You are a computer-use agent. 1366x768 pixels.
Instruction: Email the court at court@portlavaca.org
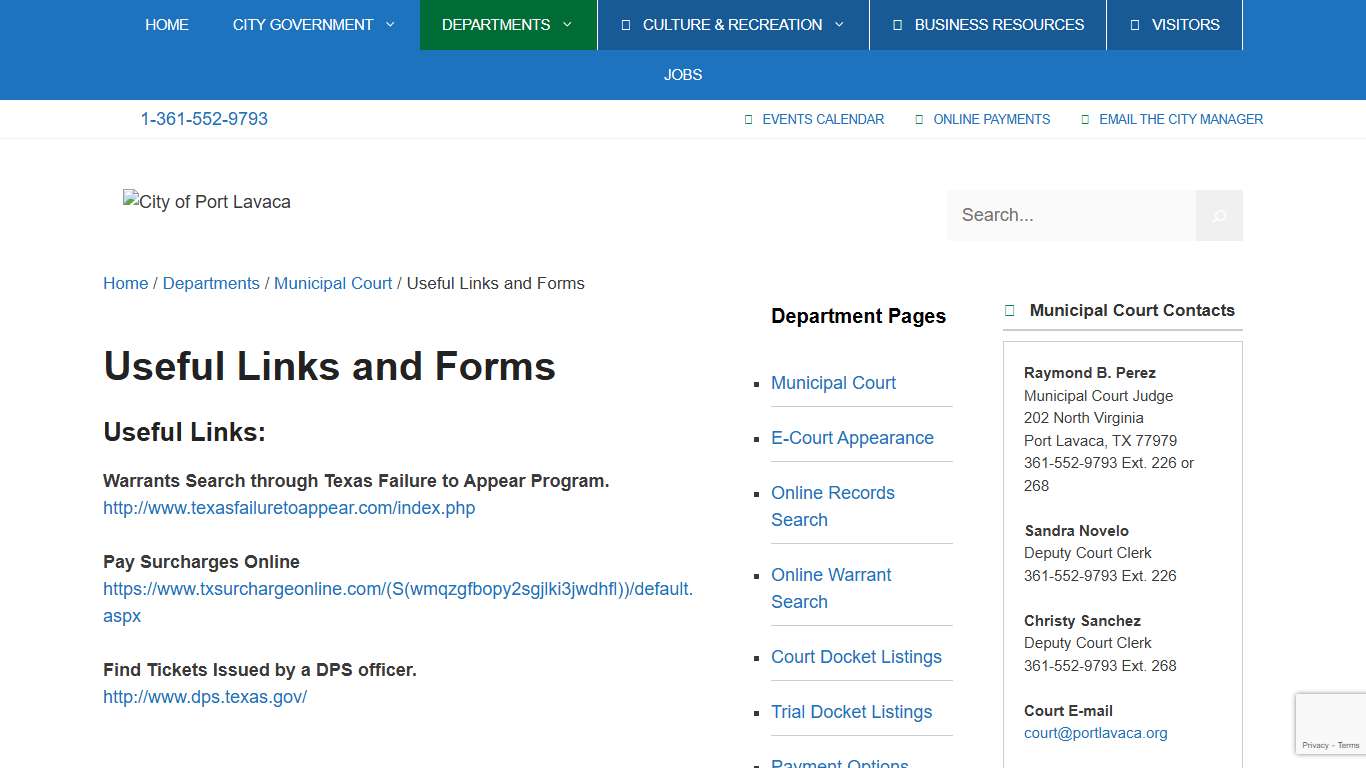pos(1095,732)
